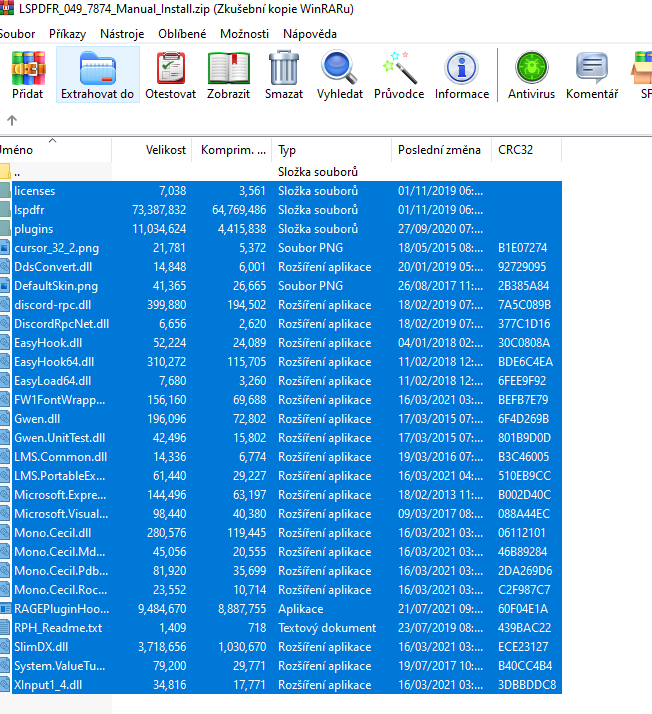This screenshot has width=652, height=714.
Task: Click the Extrahovat do toolbar icon
Action: pos(97,68)
